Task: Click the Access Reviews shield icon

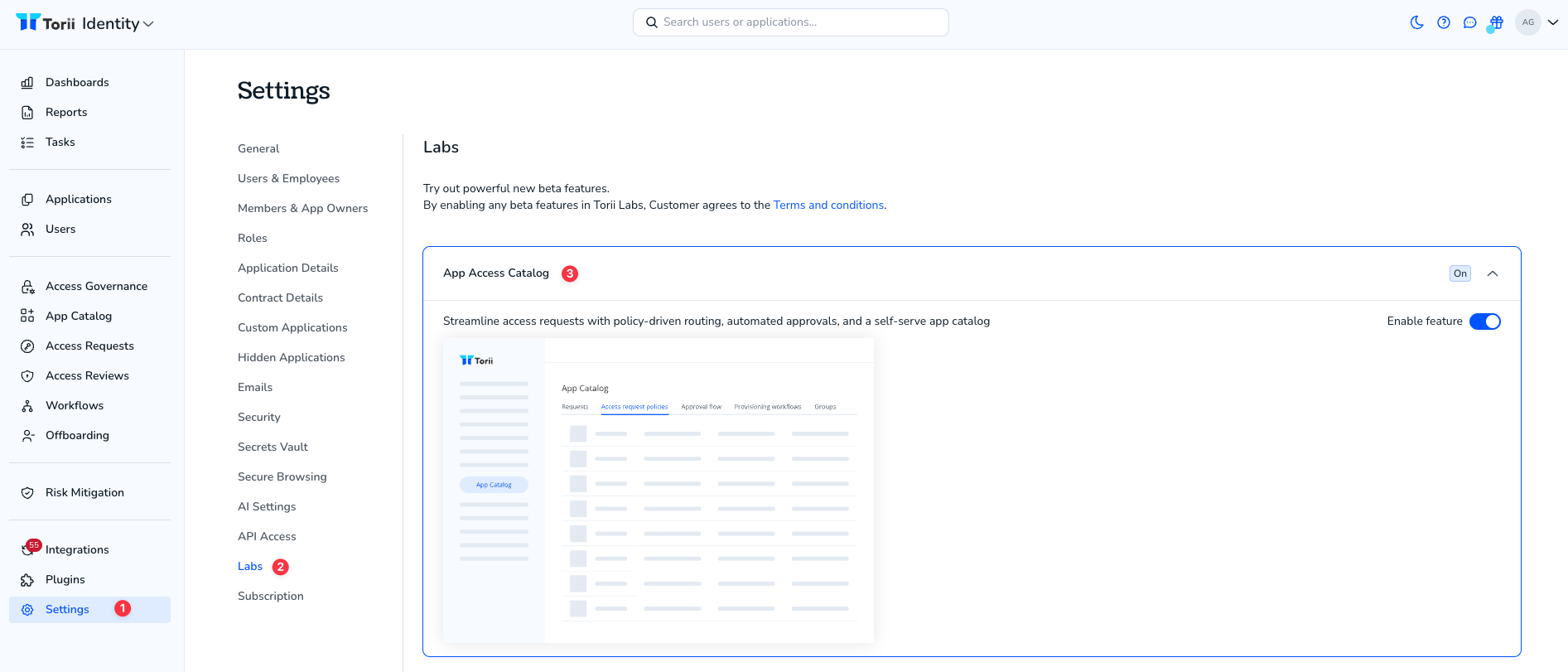Action: (x=27, y=375)
